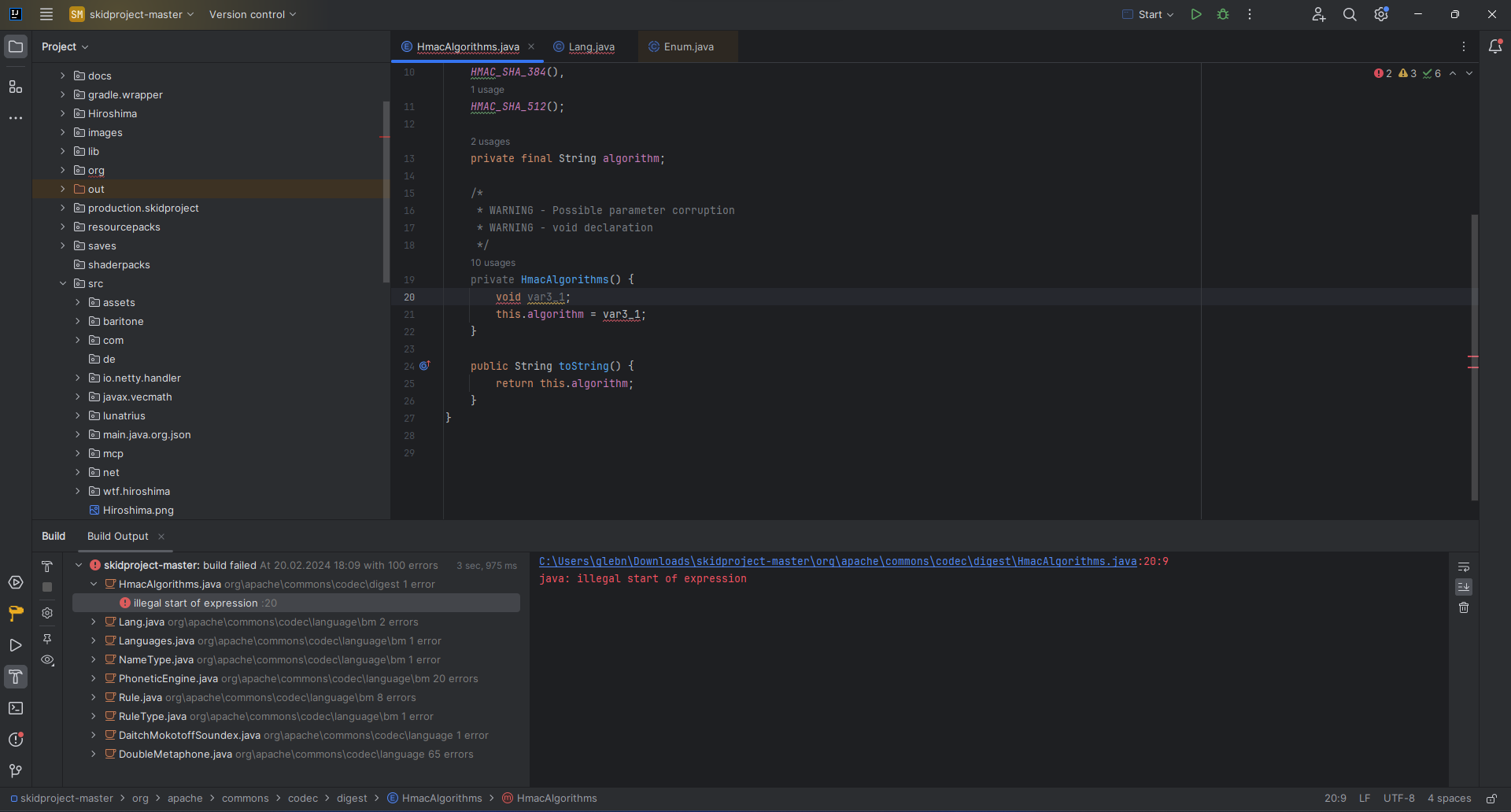
Task: Click the toString override gutter icon
Action: coord(425,366)
